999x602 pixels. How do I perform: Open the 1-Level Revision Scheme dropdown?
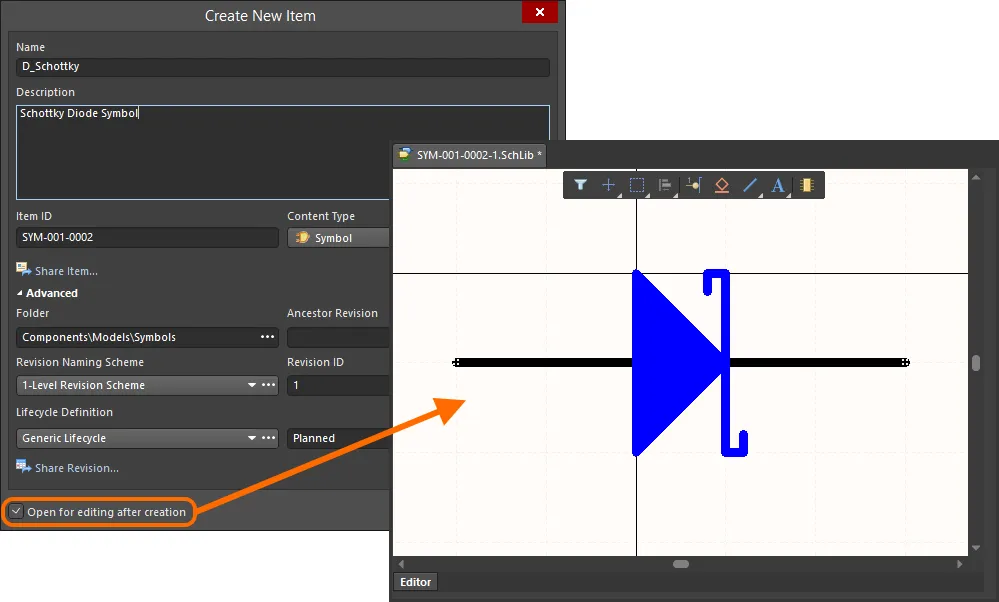[x=252, y=385]
